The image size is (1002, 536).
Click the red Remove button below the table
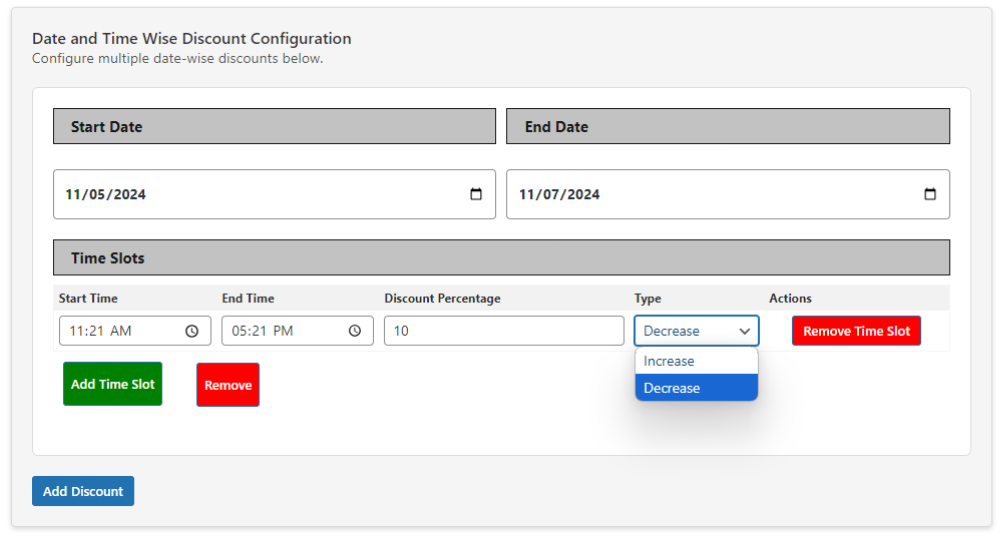point(228,385)
